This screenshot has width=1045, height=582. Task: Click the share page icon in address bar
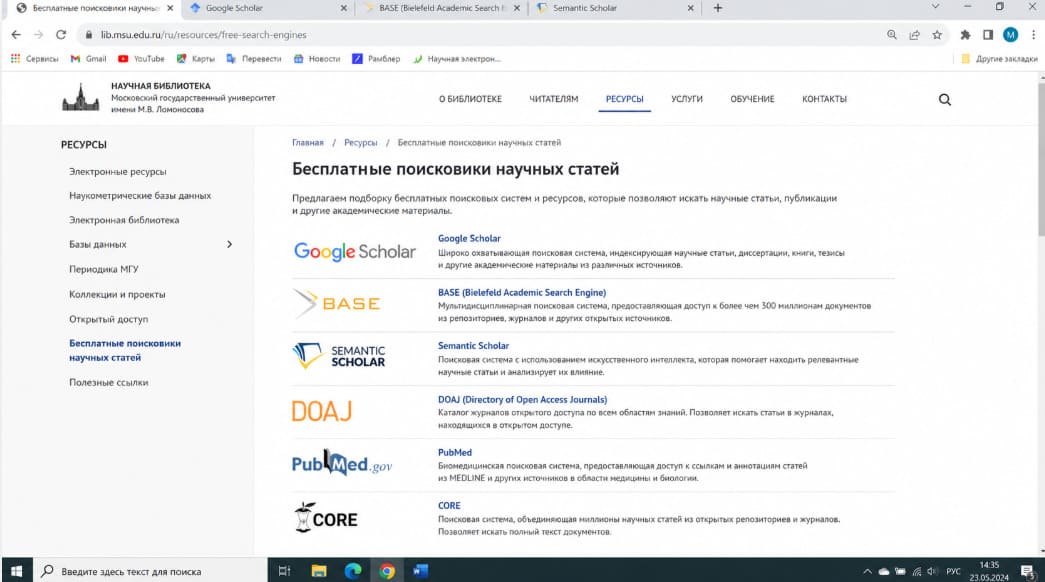pos(914,35)
